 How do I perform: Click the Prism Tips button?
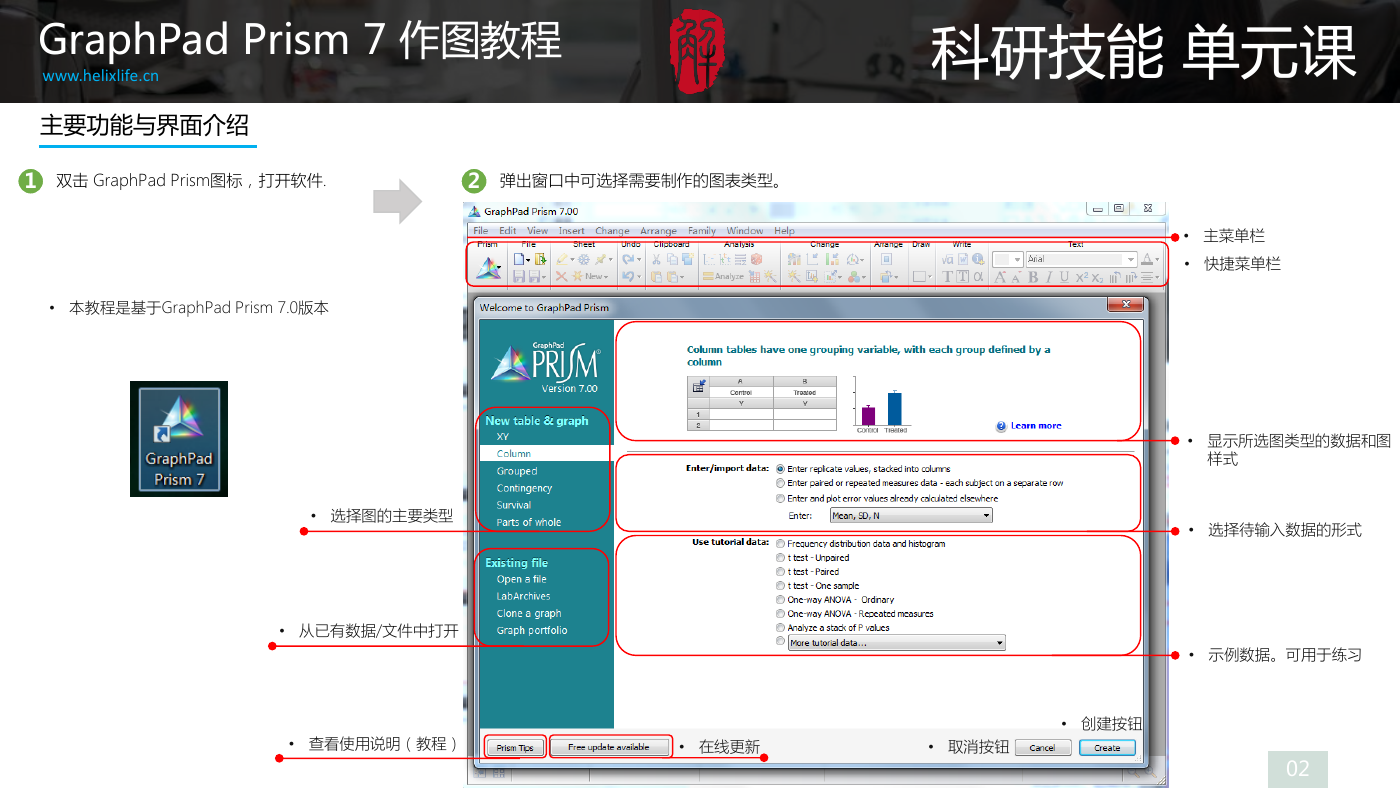coord(516,747)
